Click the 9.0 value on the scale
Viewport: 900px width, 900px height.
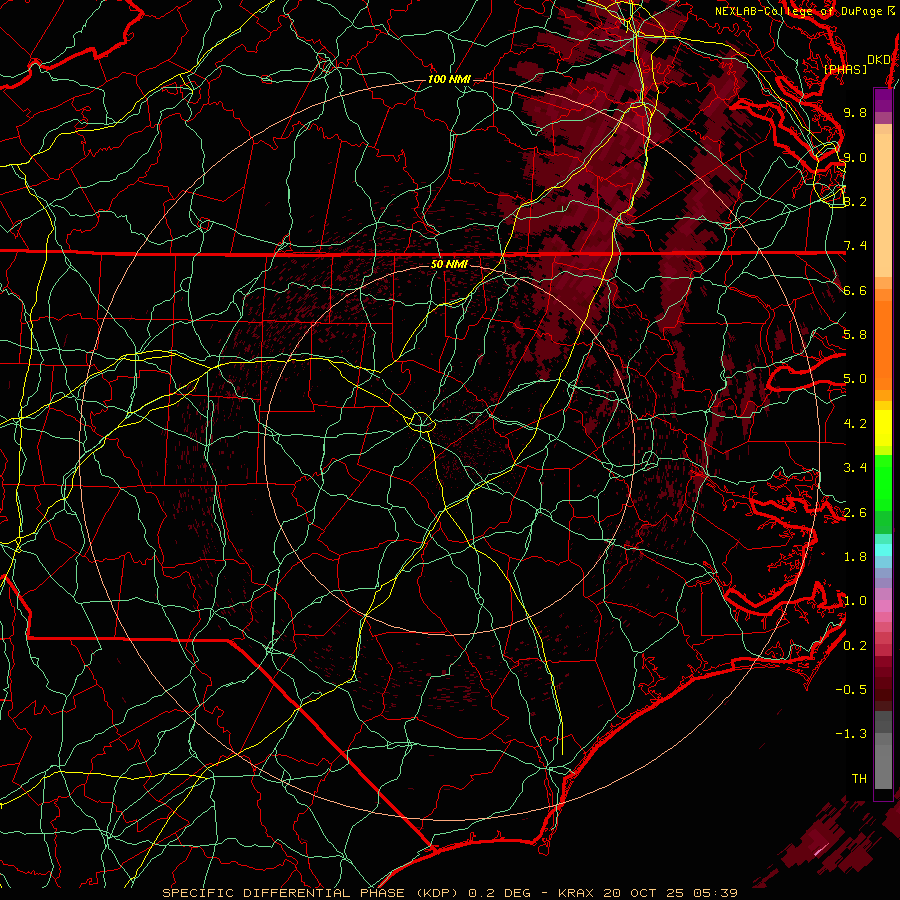point(855,157)
